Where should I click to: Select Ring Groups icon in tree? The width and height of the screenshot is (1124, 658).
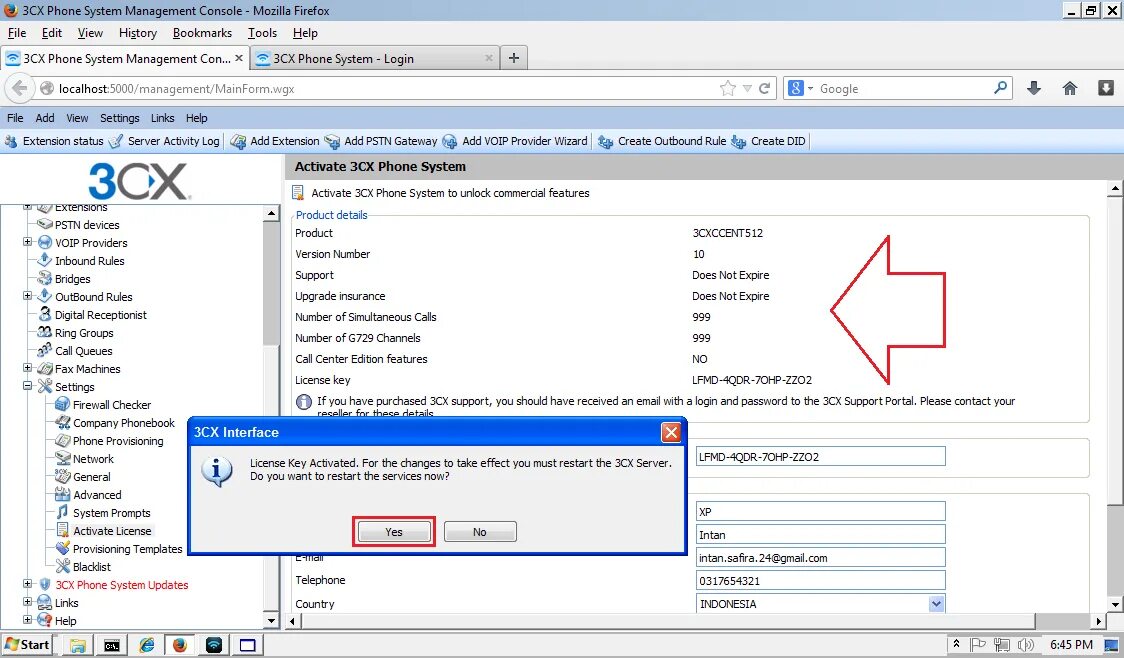tap(45, 332)
